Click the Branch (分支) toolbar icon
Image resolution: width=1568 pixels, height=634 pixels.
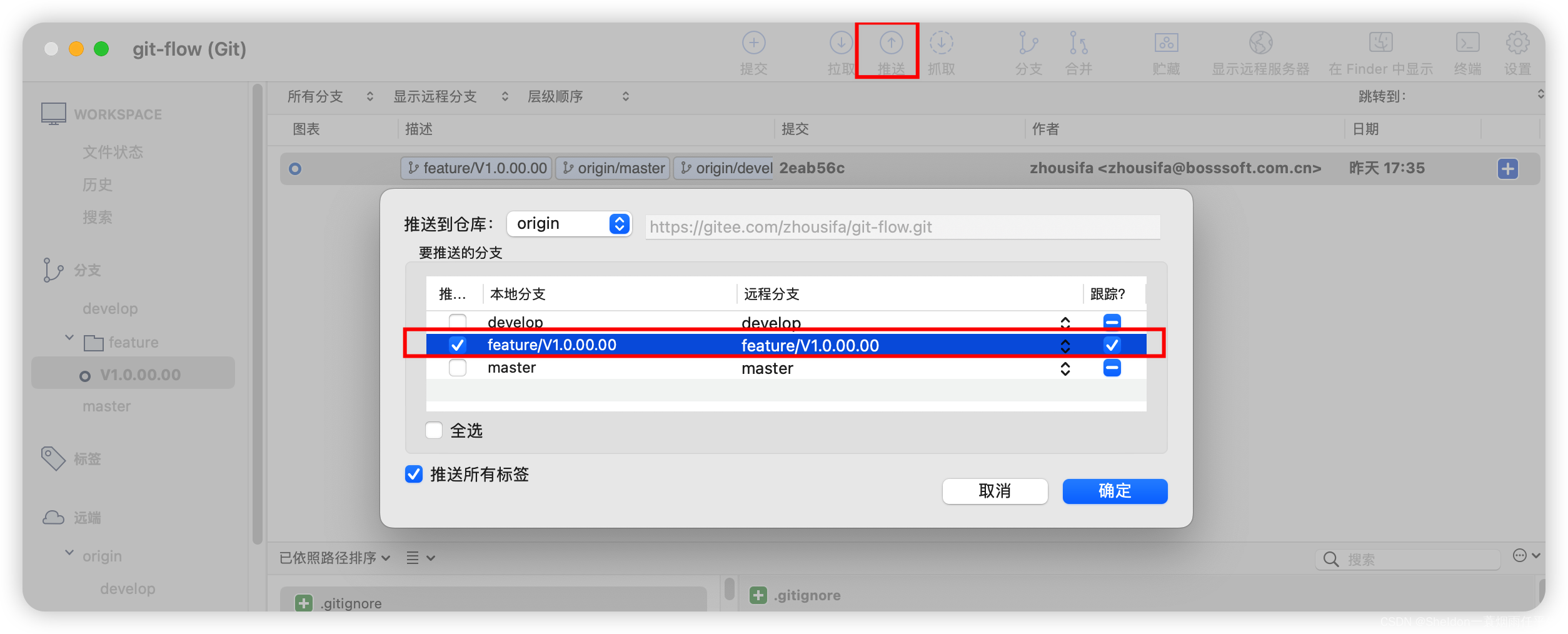[x=1028, y=43]
